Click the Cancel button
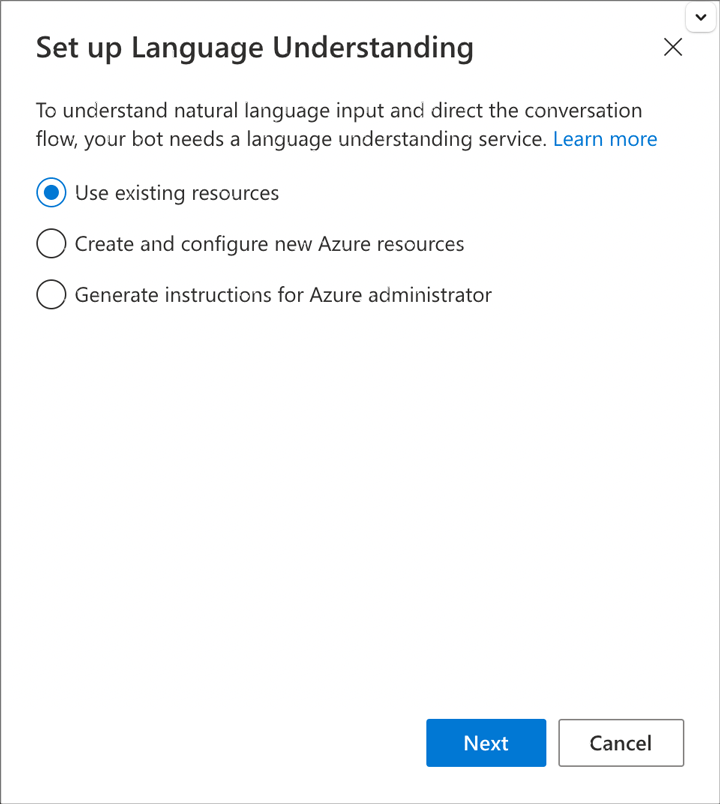Viewport: 720px width, 804px height. click(620, 743)
